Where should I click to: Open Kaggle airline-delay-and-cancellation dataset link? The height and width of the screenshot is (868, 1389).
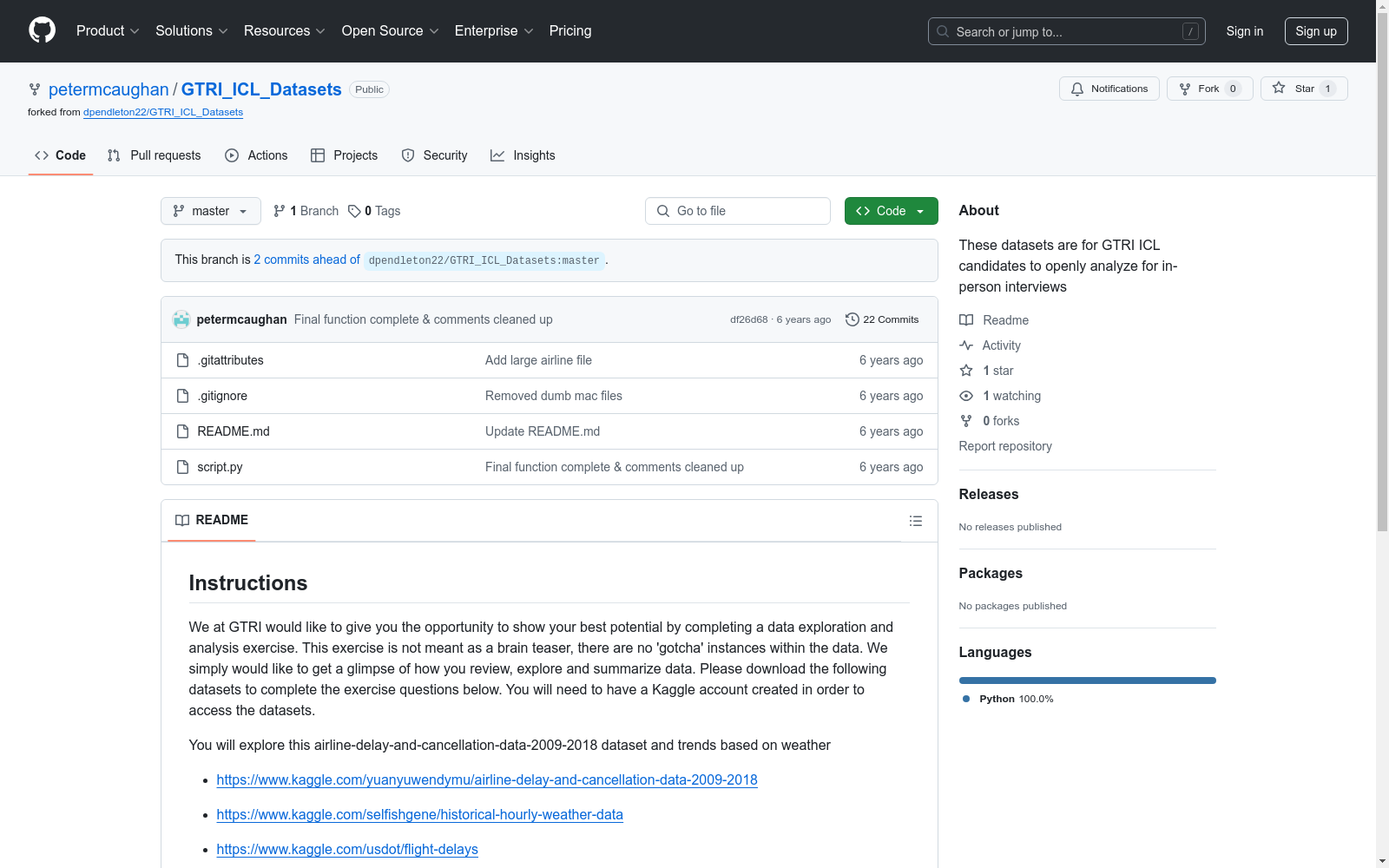[487, 779]
